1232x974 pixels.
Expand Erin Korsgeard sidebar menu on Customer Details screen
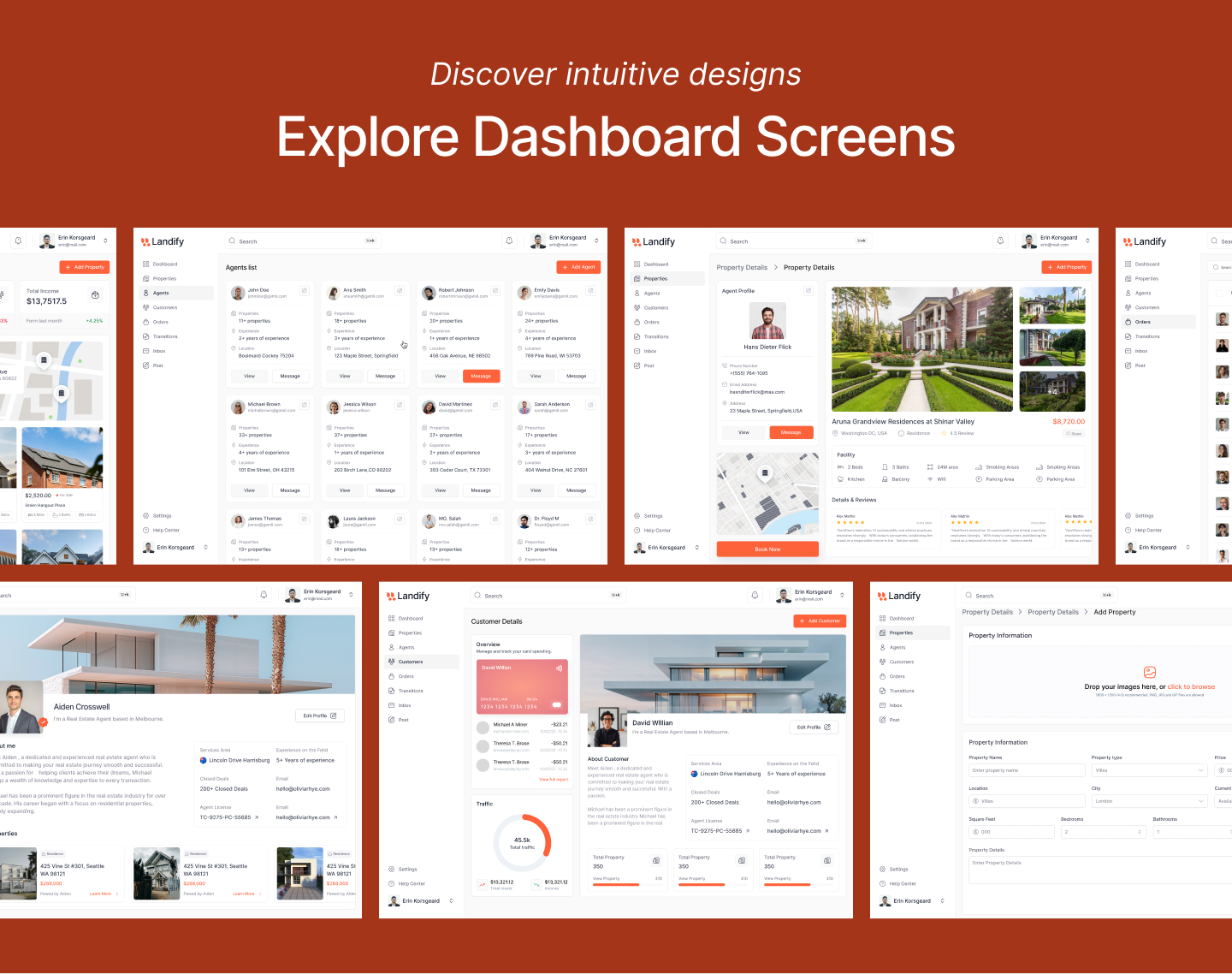[x=451, y=901]
